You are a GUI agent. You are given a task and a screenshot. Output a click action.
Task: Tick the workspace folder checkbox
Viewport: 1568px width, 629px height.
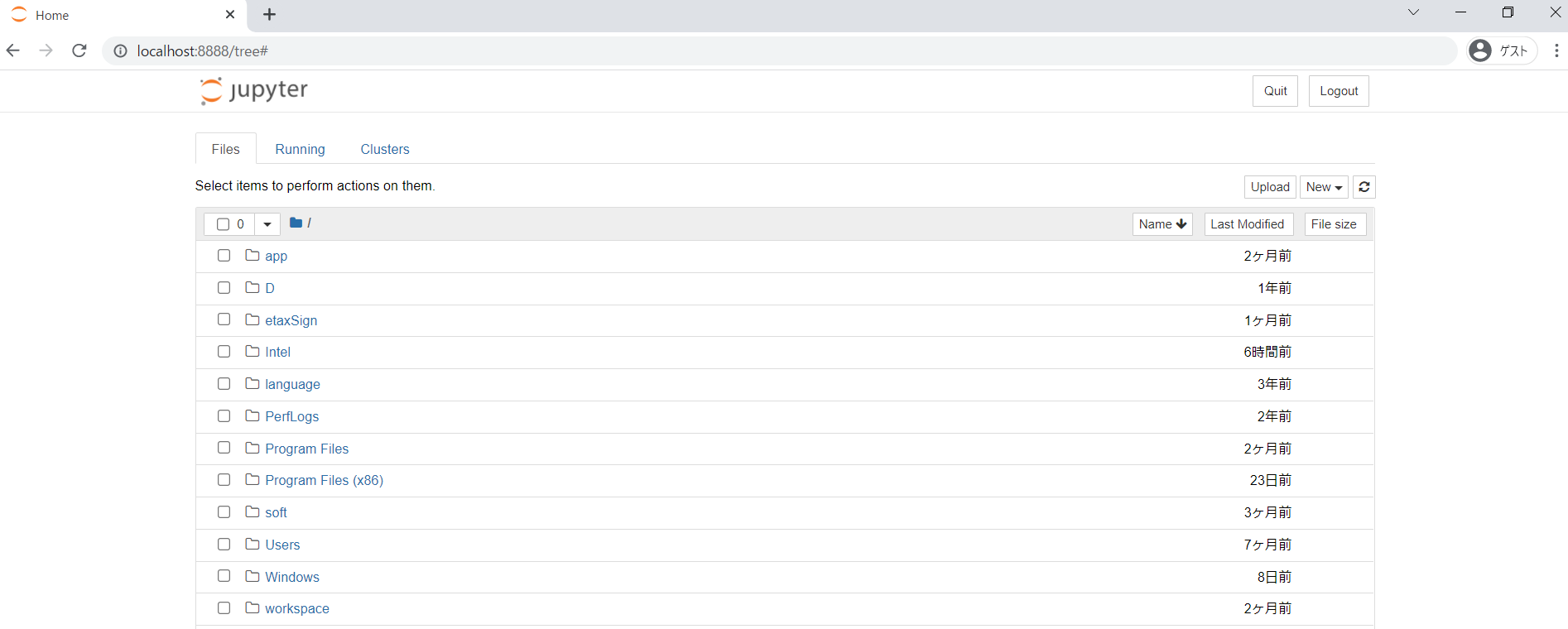tap(224, 608)
